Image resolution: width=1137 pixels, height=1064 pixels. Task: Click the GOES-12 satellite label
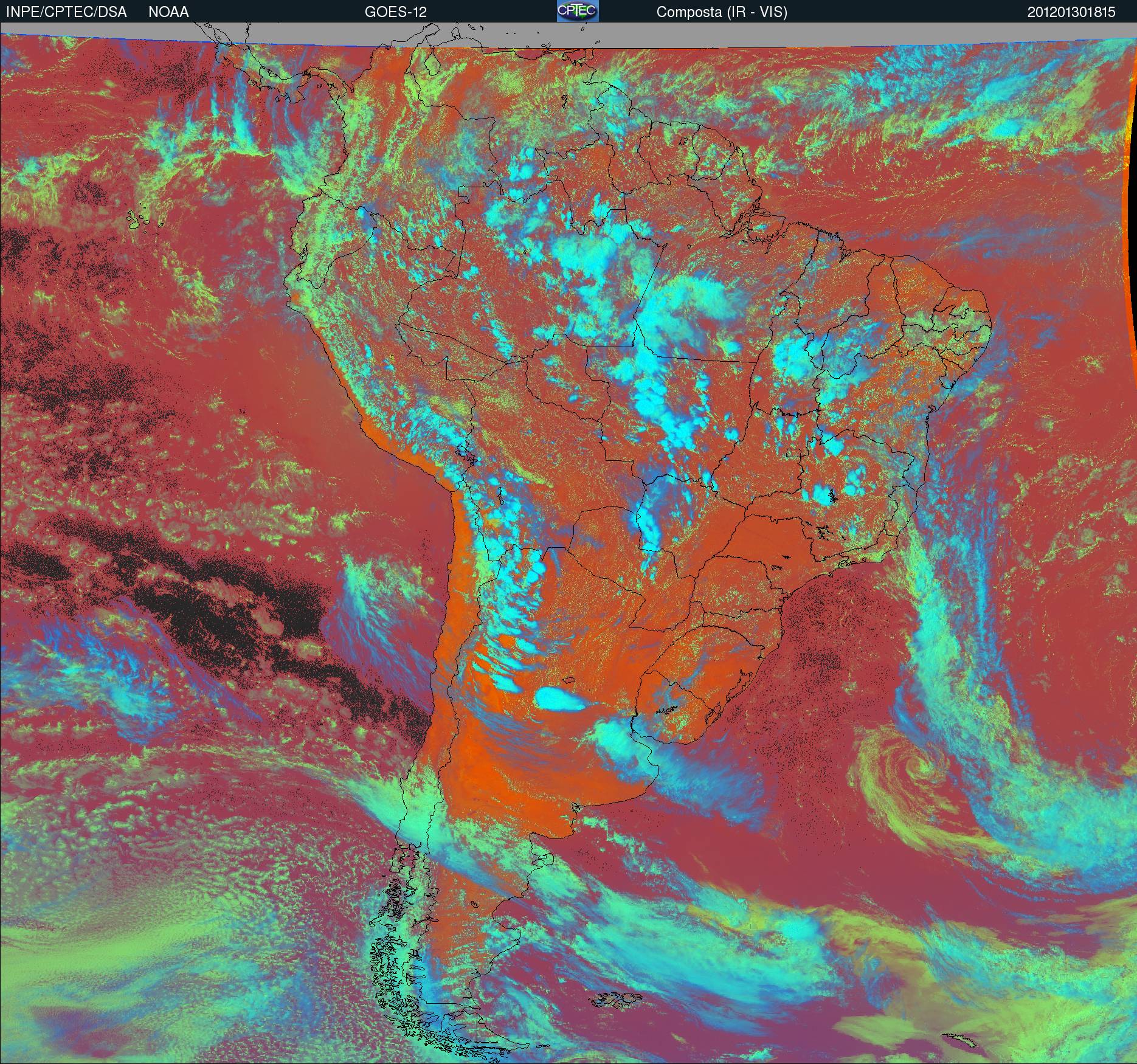[395, 12]
